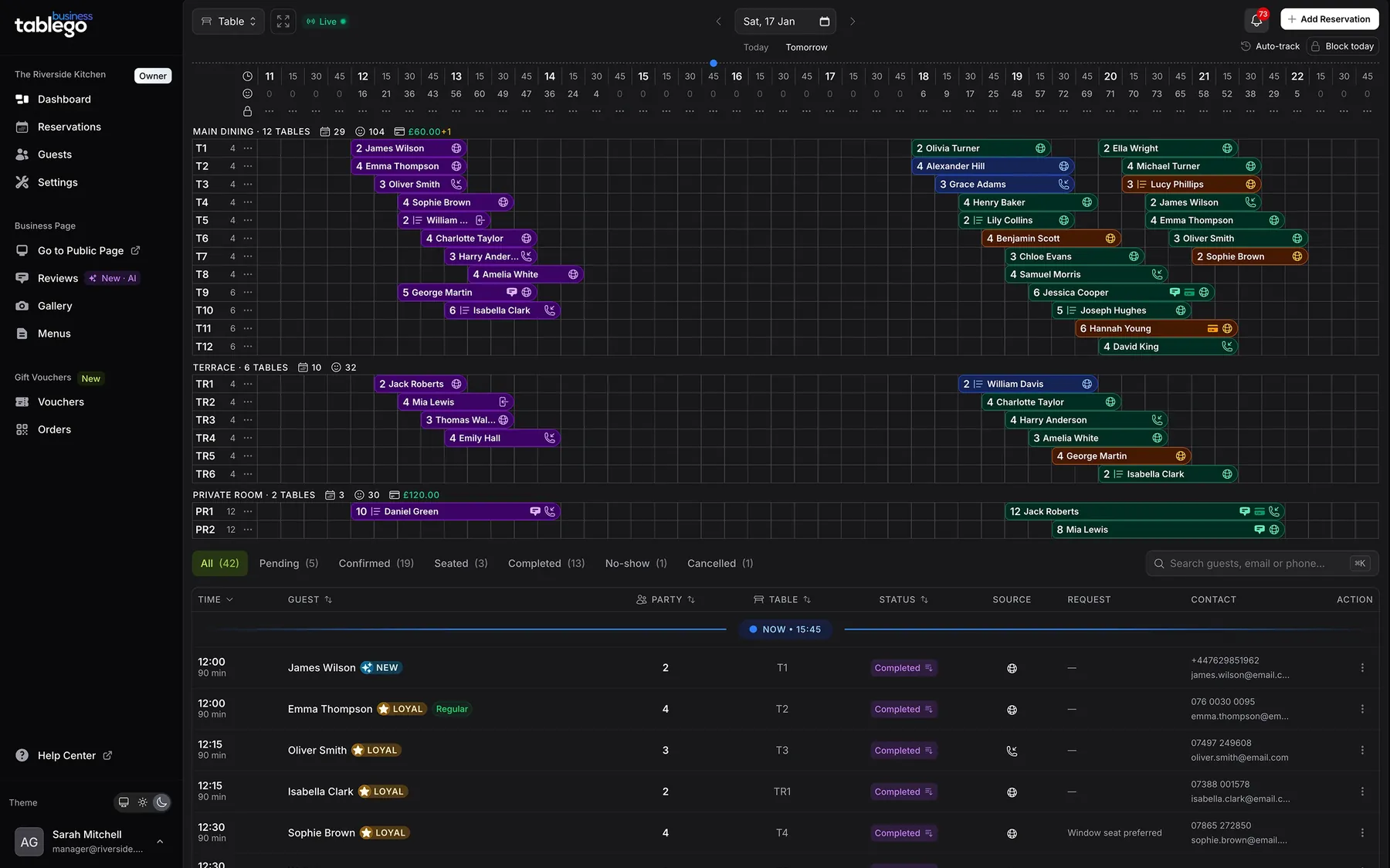Sort by Status column
Screen dimensions: 1390x868
point(903,599)
